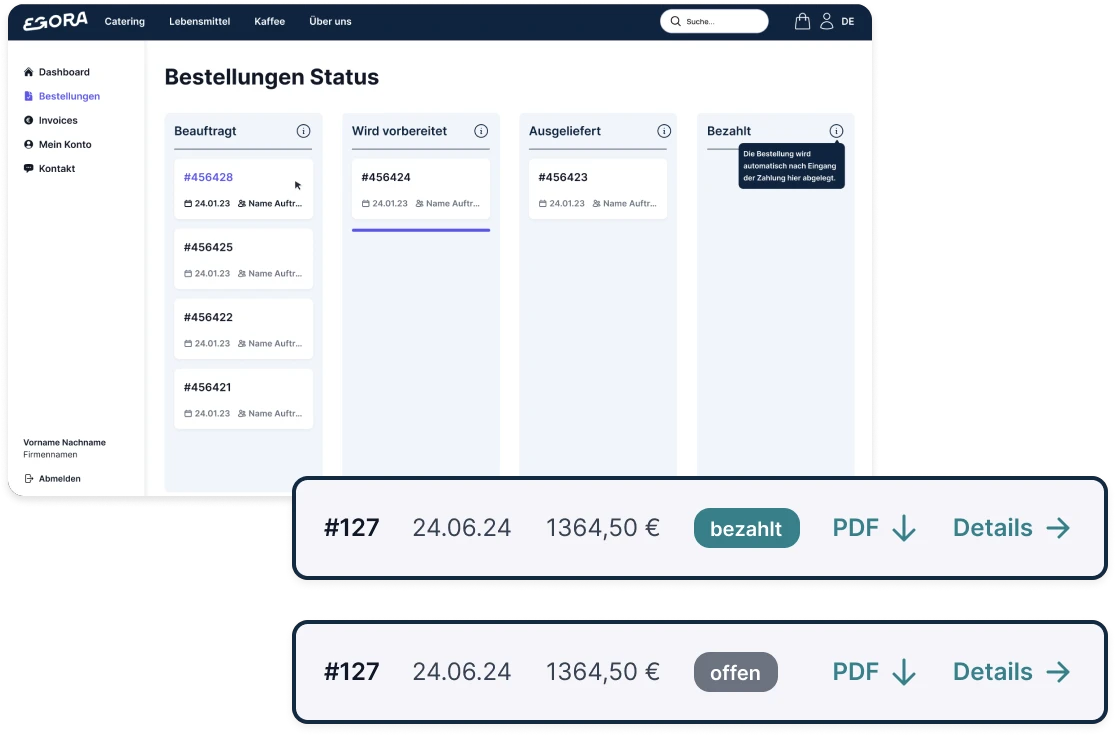1116x736 pixels.
Task: Download PDF for the bezahlt invoice
Action: point(874,528)
